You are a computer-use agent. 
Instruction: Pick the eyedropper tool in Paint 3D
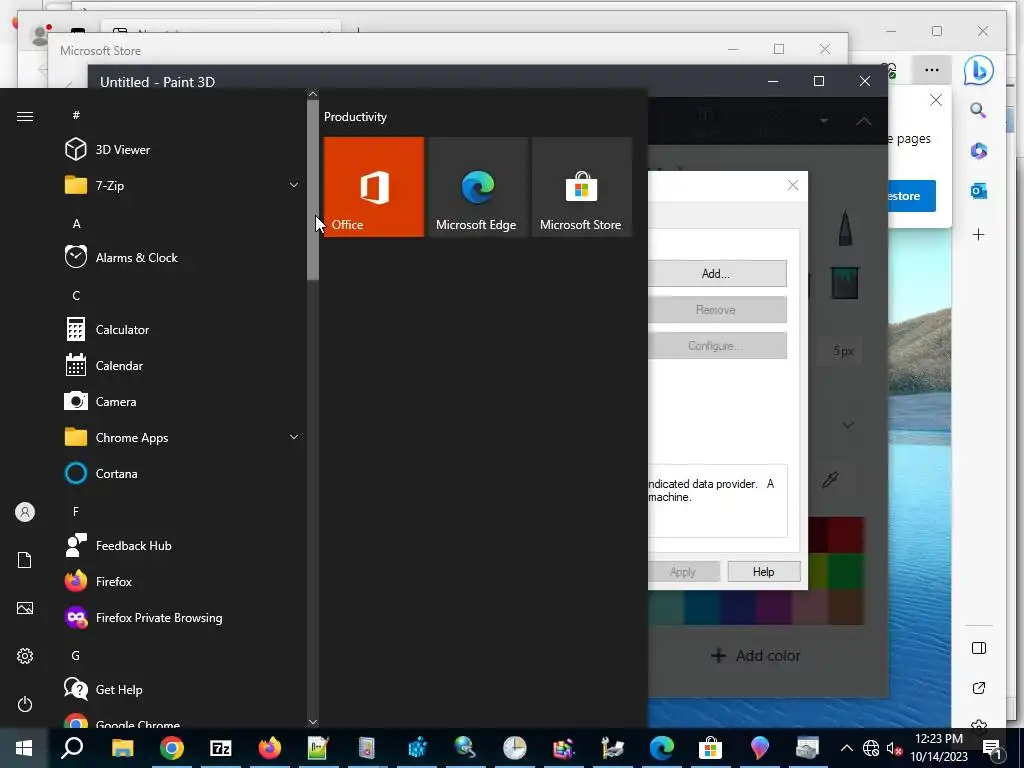(830, 480)
